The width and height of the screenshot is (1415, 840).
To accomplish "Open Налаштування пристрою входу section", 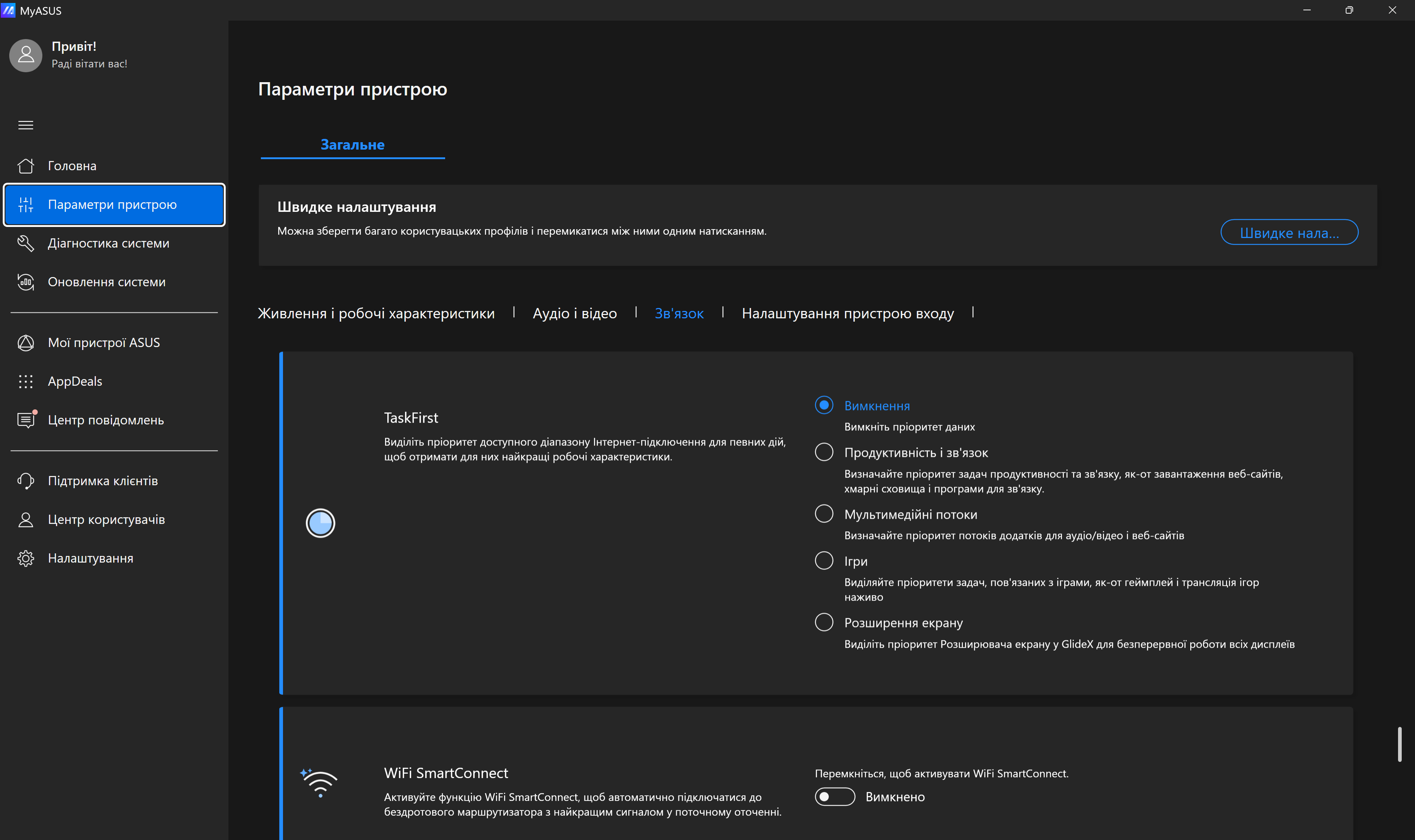I will click(x=847, y=314).
